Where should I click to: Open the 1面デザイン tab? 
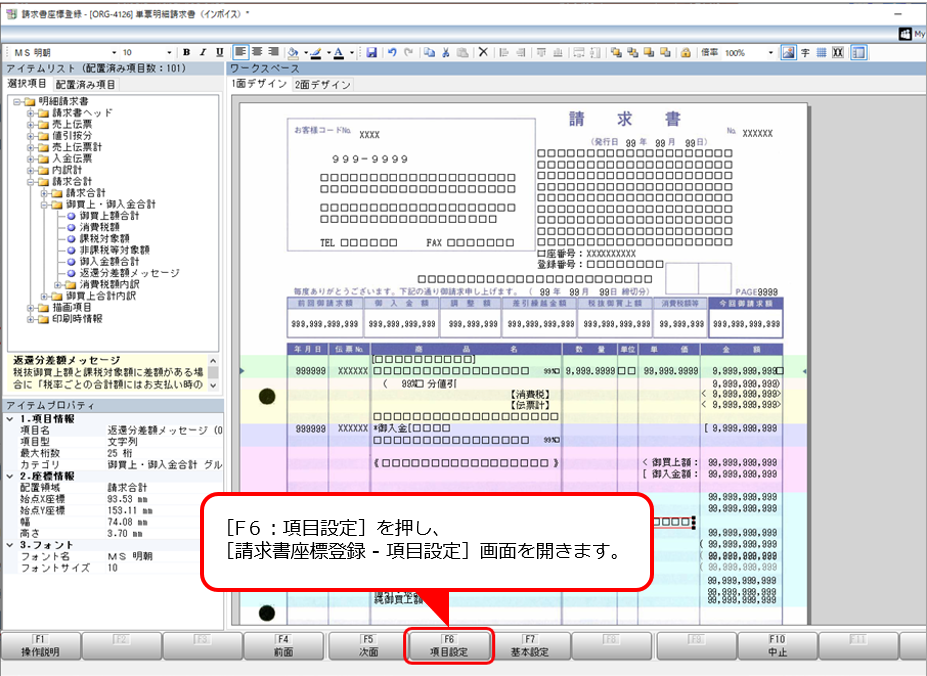tap(259, 83)
